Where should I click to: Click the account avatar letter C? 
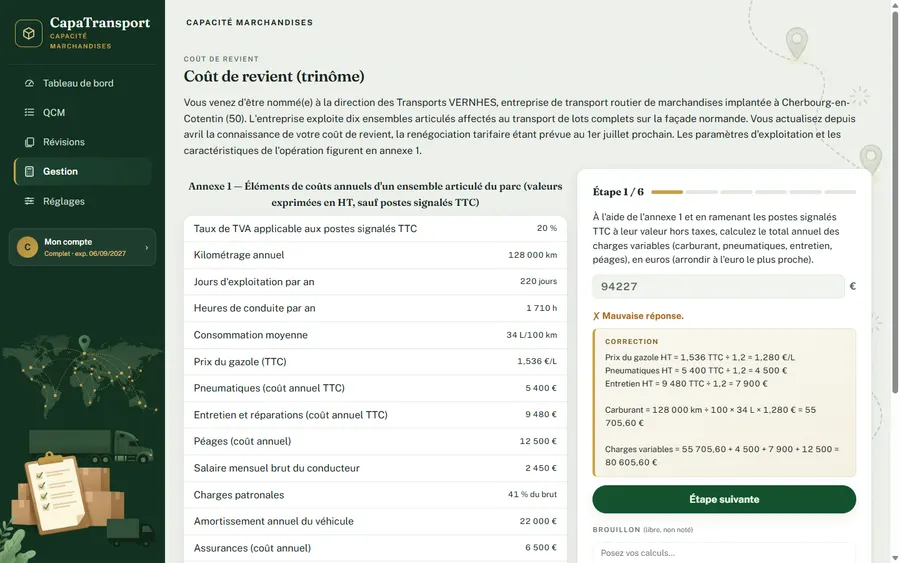pyautogui.click(x=27, y=247)
